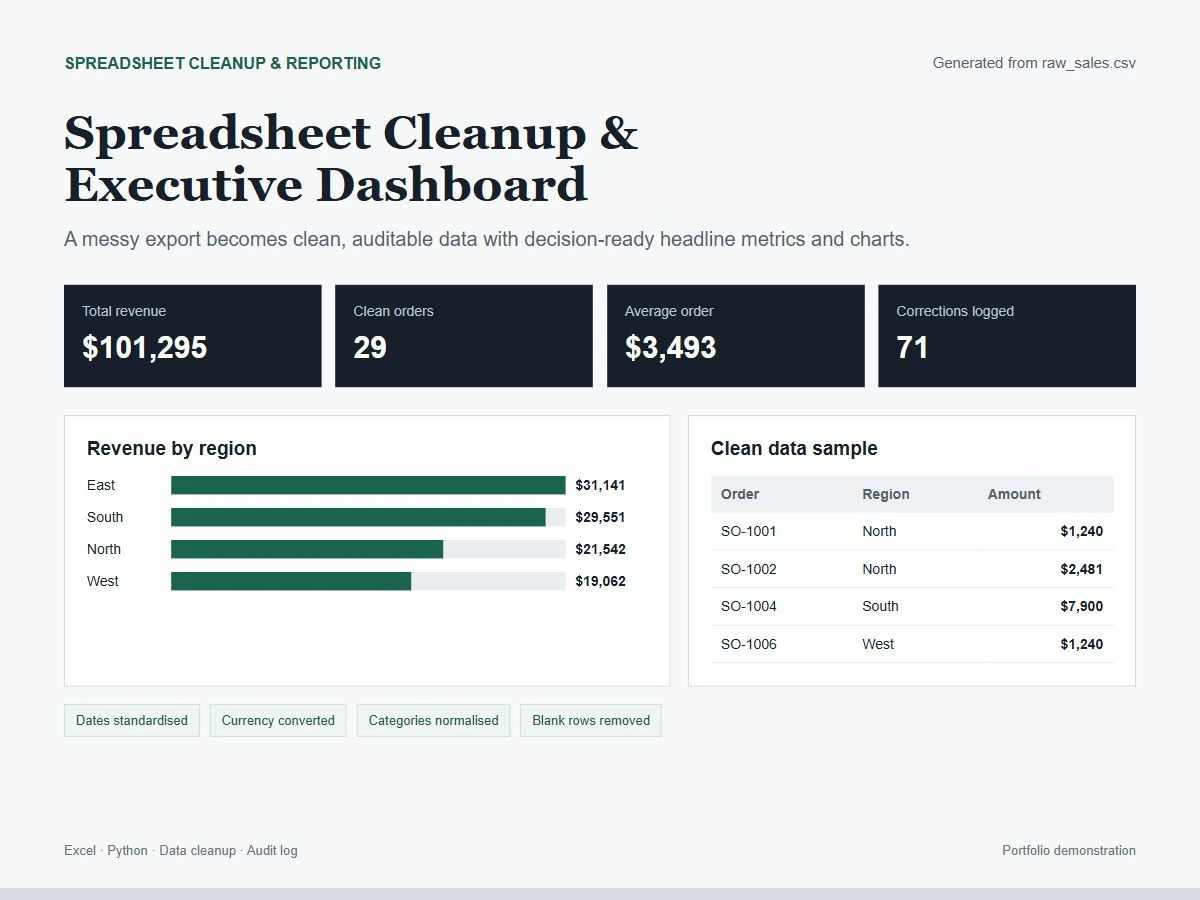
Task: Select the SO-1004 South order row
Action: click(912, 606)
